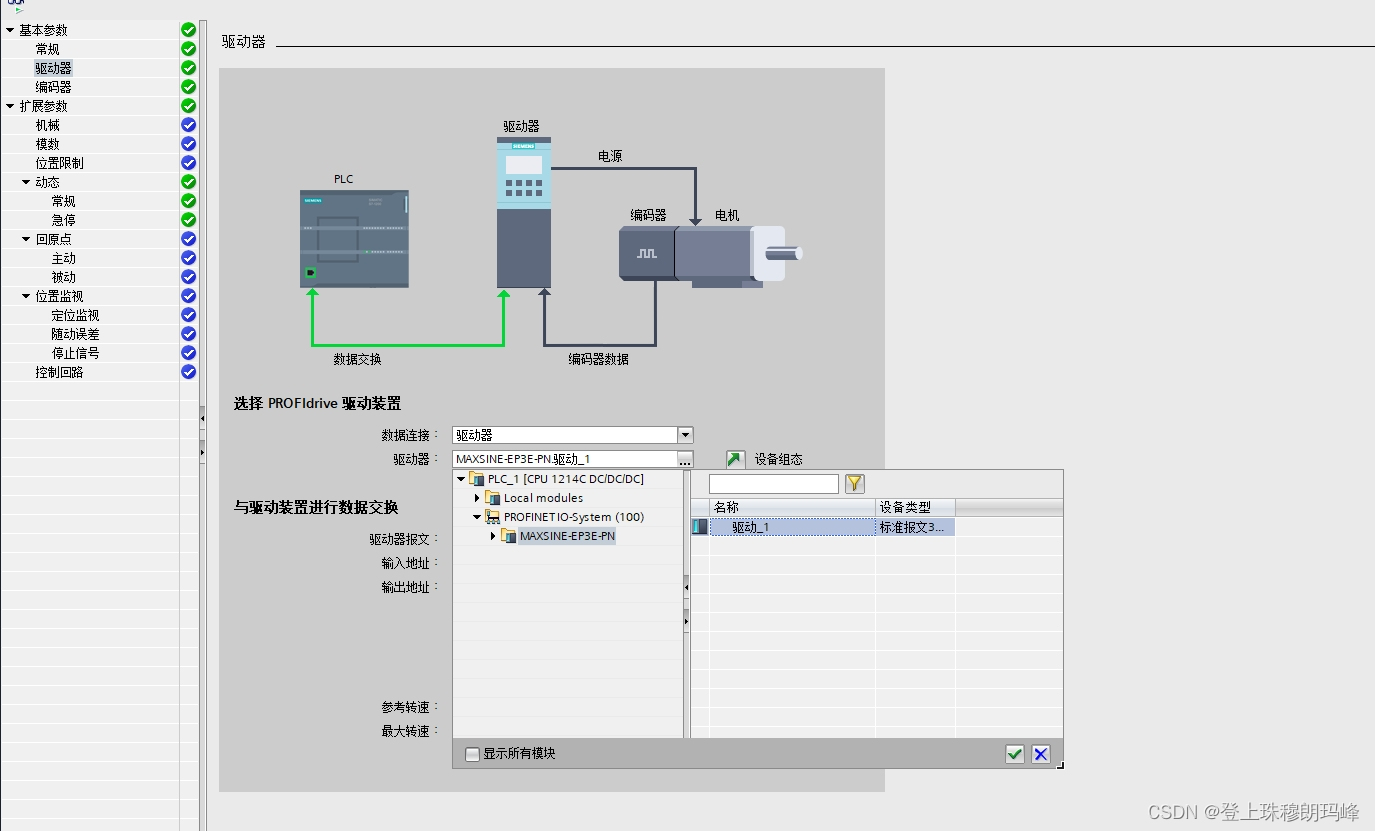This screenshot has height=831, width=1375.
Task: Select the 被动 homing item
Action: point(63,277)
